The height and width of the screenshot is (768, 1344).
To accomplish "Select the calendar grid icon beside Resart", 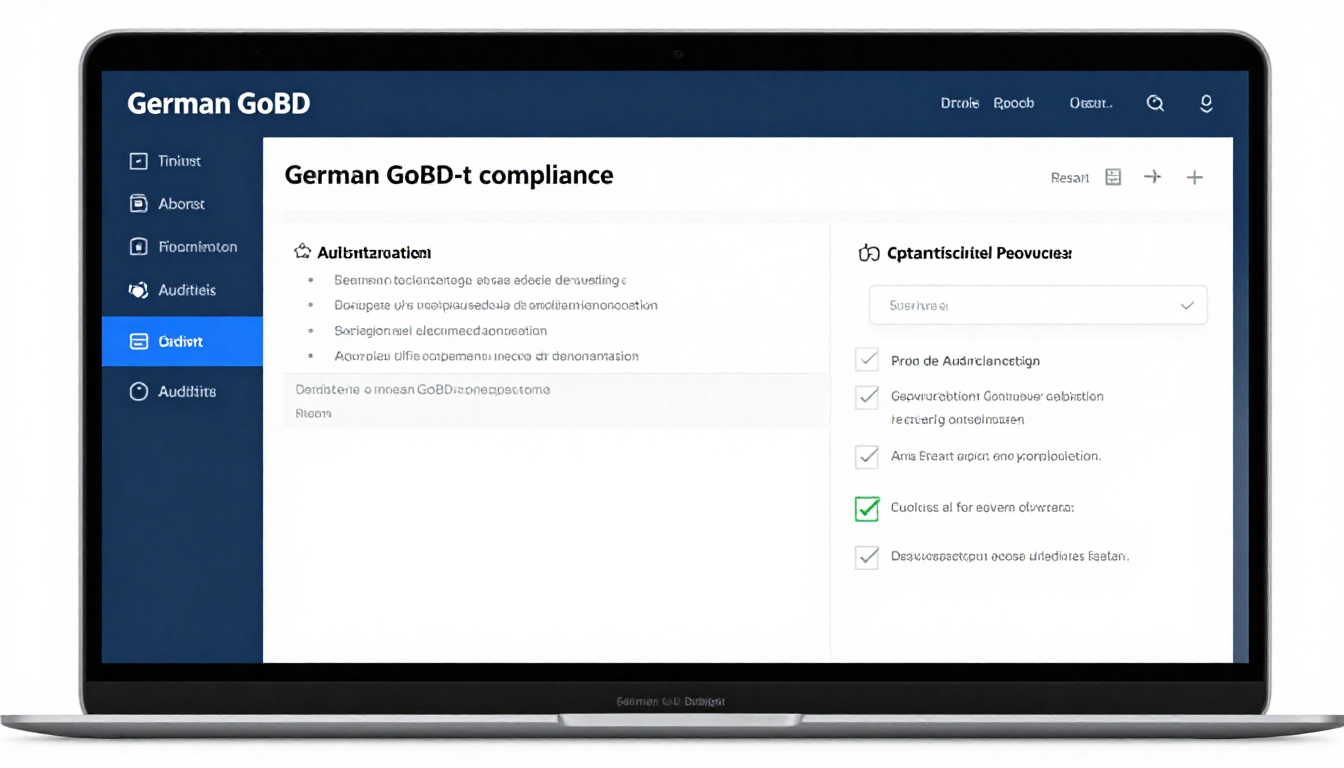I will pyautogui.click(x=1113, y=177).
